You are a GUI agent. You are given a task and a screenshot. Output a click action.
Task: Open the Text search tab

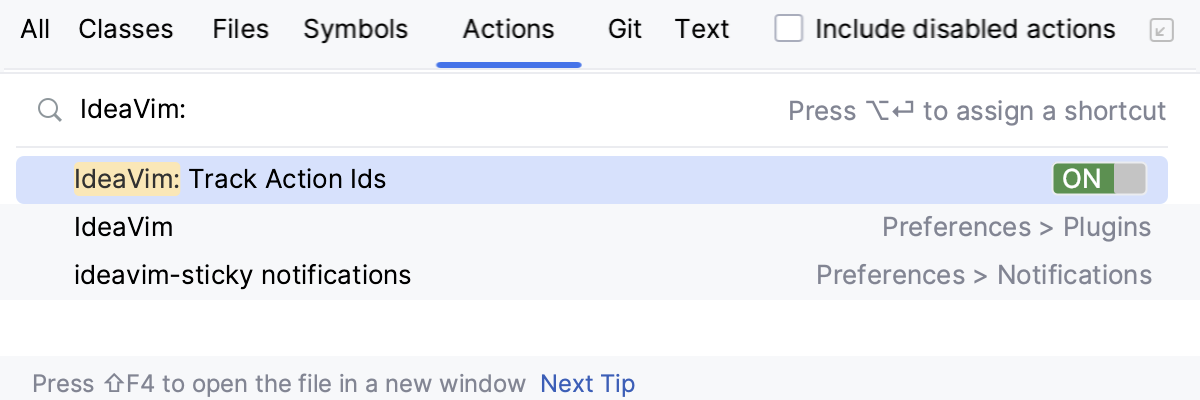(x=702, y=30)
